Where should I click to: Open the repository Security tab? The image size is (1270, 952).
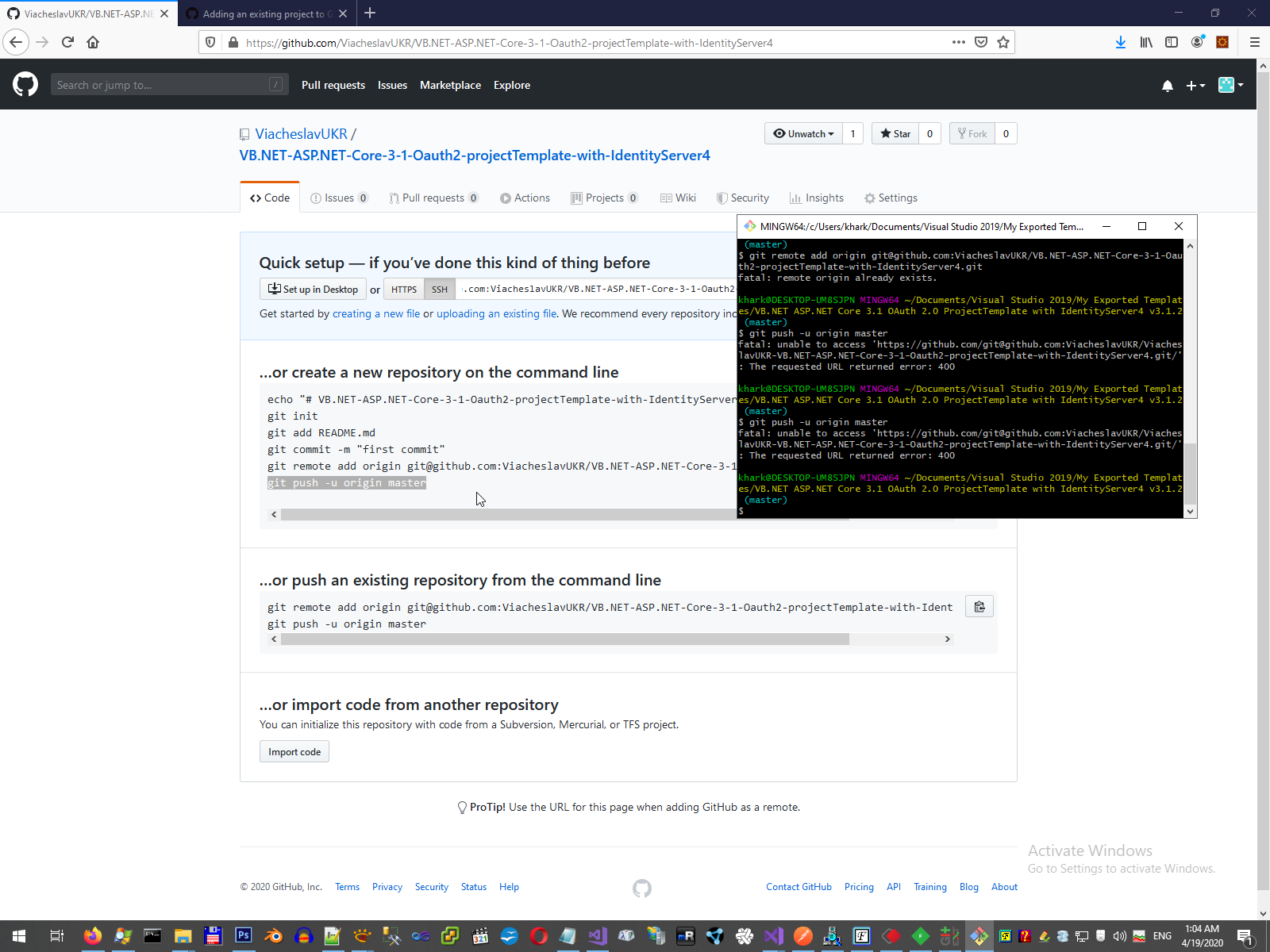click(742, 198)
